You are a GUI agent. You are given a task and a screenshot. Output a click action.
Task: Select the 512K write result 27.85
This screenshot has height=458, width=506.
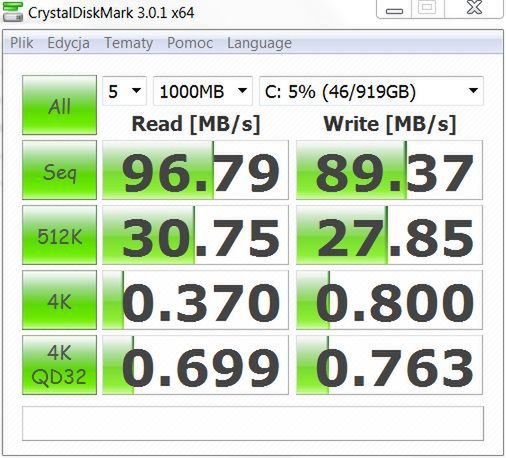click(x=389, y=235)
